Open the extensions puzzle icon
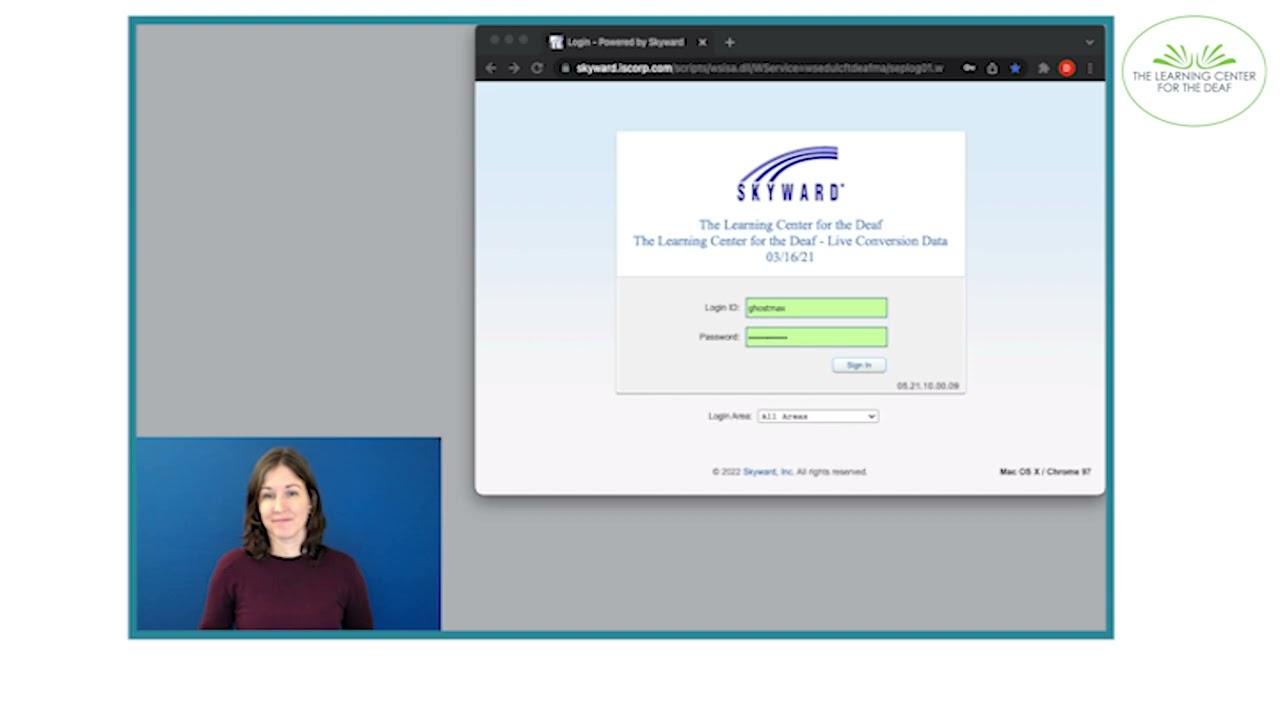Viewport: 1280px width, 720px height. (x=1043, y=68)
